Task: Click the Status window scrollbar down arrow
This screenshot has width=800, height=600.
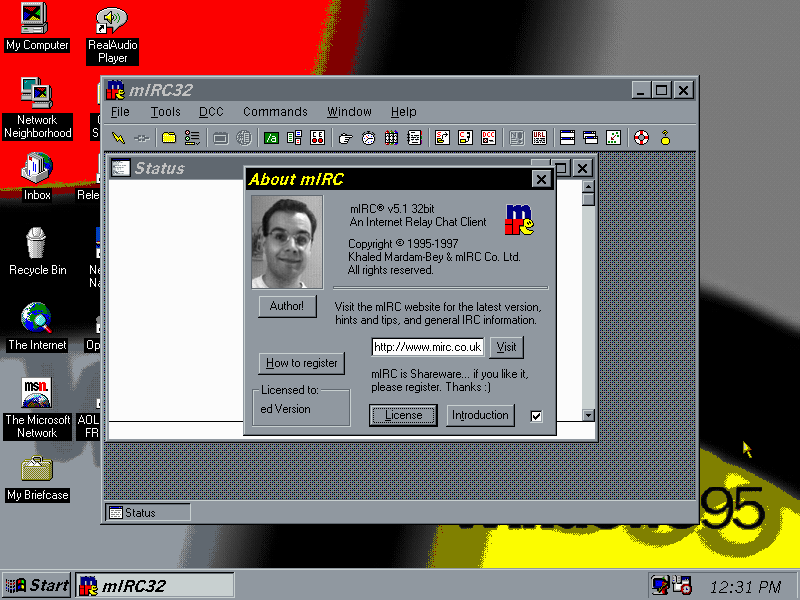Action: click(588, 415)
